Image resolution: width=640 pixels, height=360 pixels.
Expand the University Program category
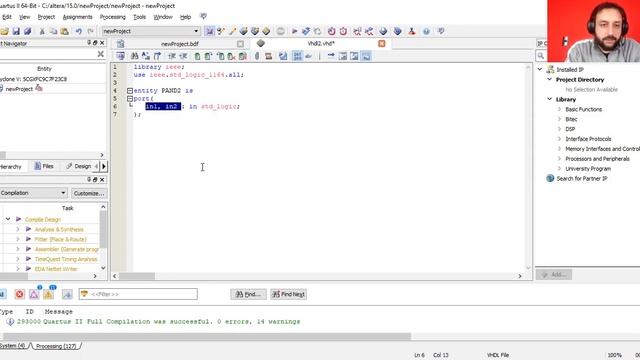560,169
